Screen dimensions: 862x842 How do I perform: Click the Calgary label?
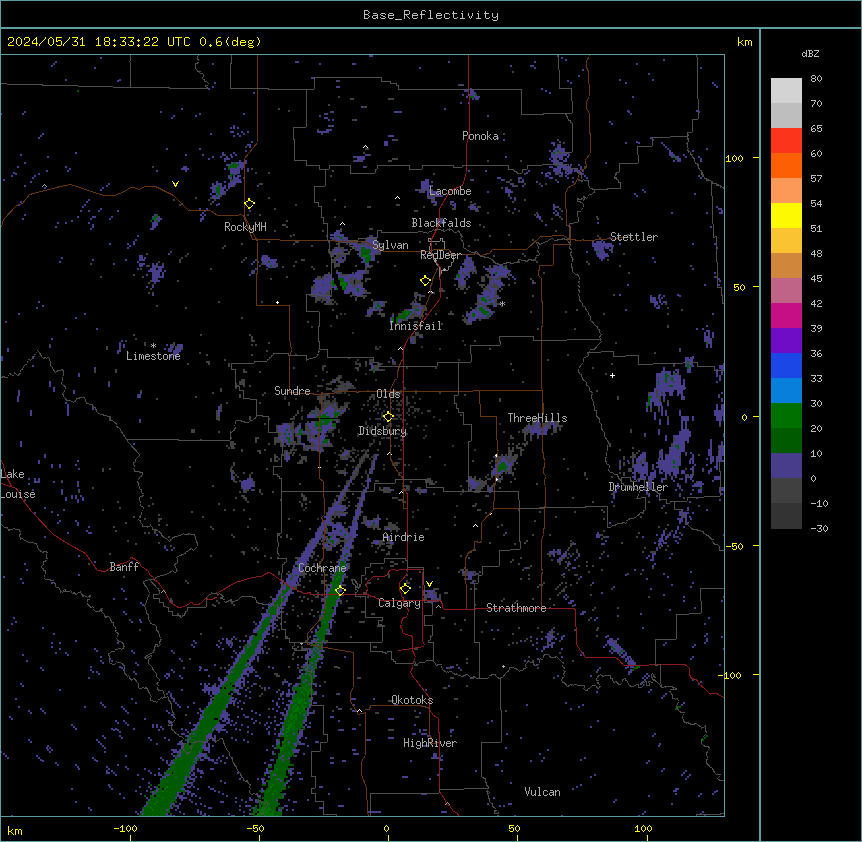[399, 603]
